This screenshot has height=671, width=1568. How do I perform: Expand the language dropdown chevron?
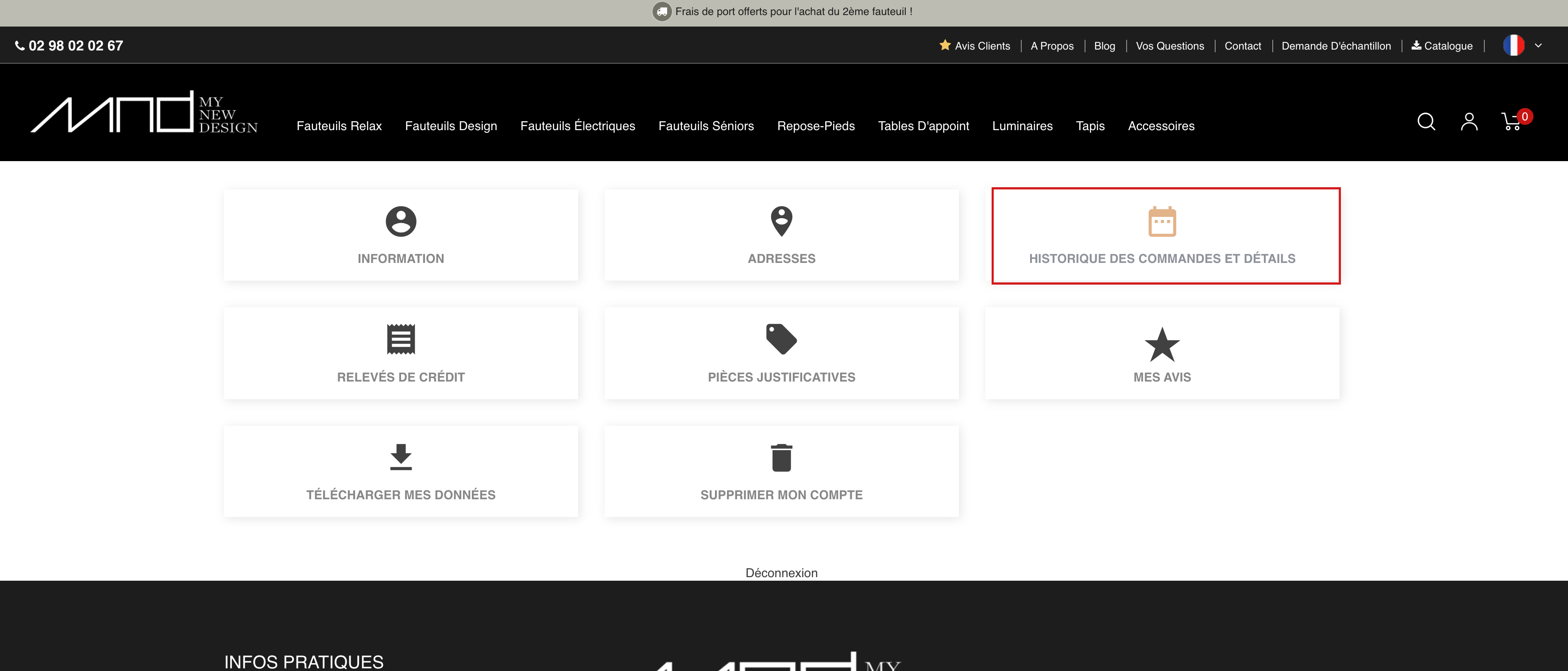click(x=1537, y=46)
